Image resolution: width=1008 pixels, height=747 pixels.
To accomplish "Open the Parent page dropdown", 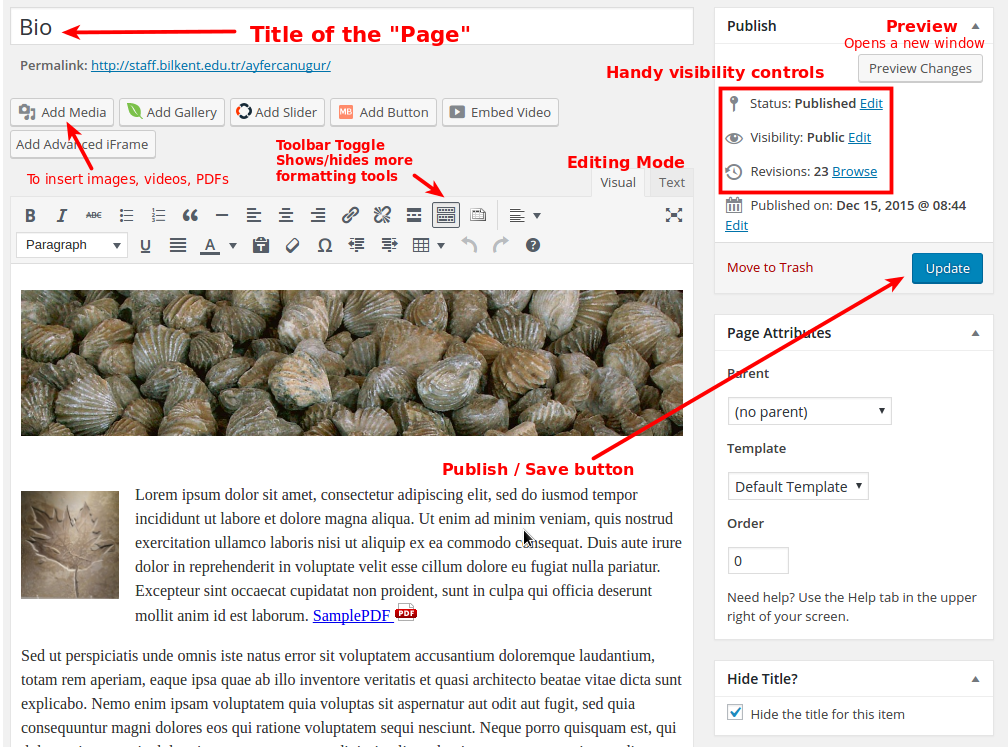I will click(x=809, y=411).
